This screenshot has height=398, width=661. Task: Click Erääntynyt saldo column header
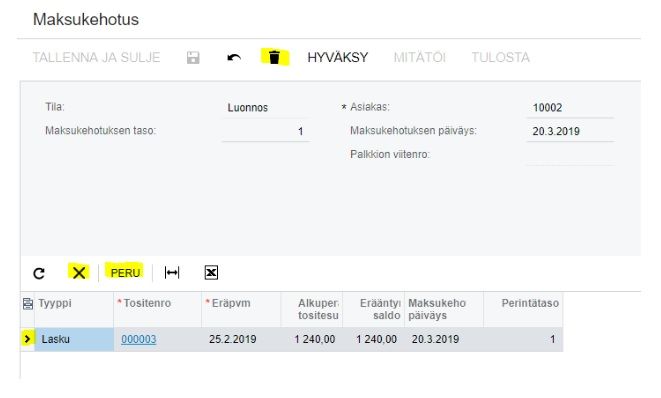[x=373, y=309]
